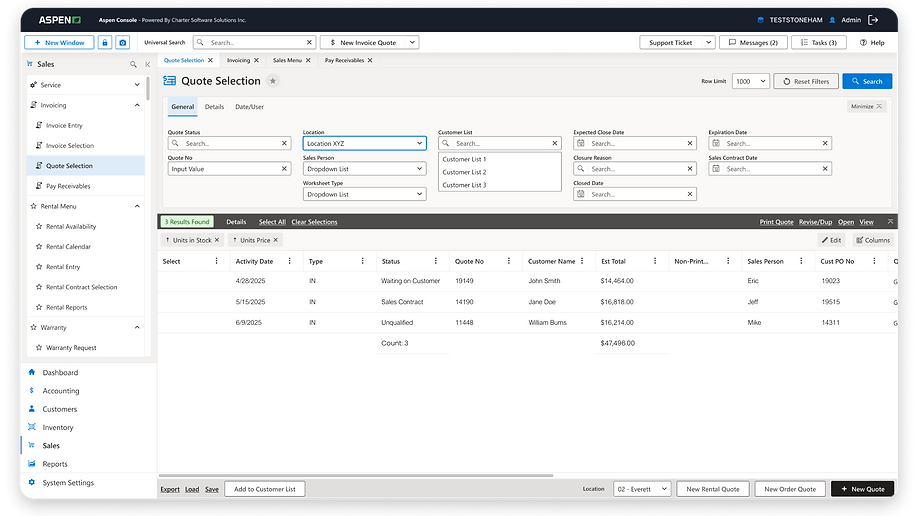This screenshot has height=516, width=918.
Task: Click the camera snapshot icon
Action: point(122,43)
